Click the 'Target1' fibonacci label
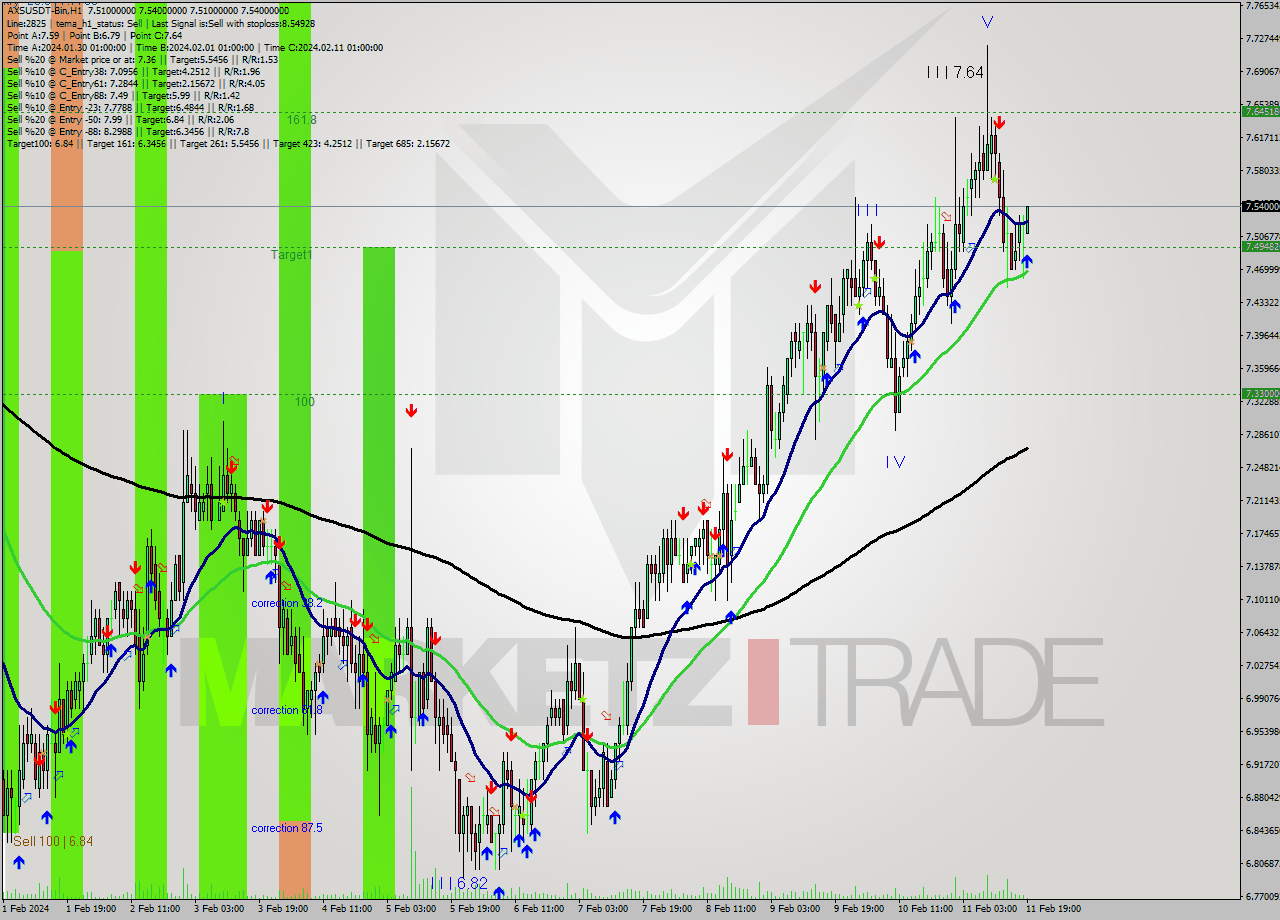Screen dimensions: 1280x920 point(292,255)
